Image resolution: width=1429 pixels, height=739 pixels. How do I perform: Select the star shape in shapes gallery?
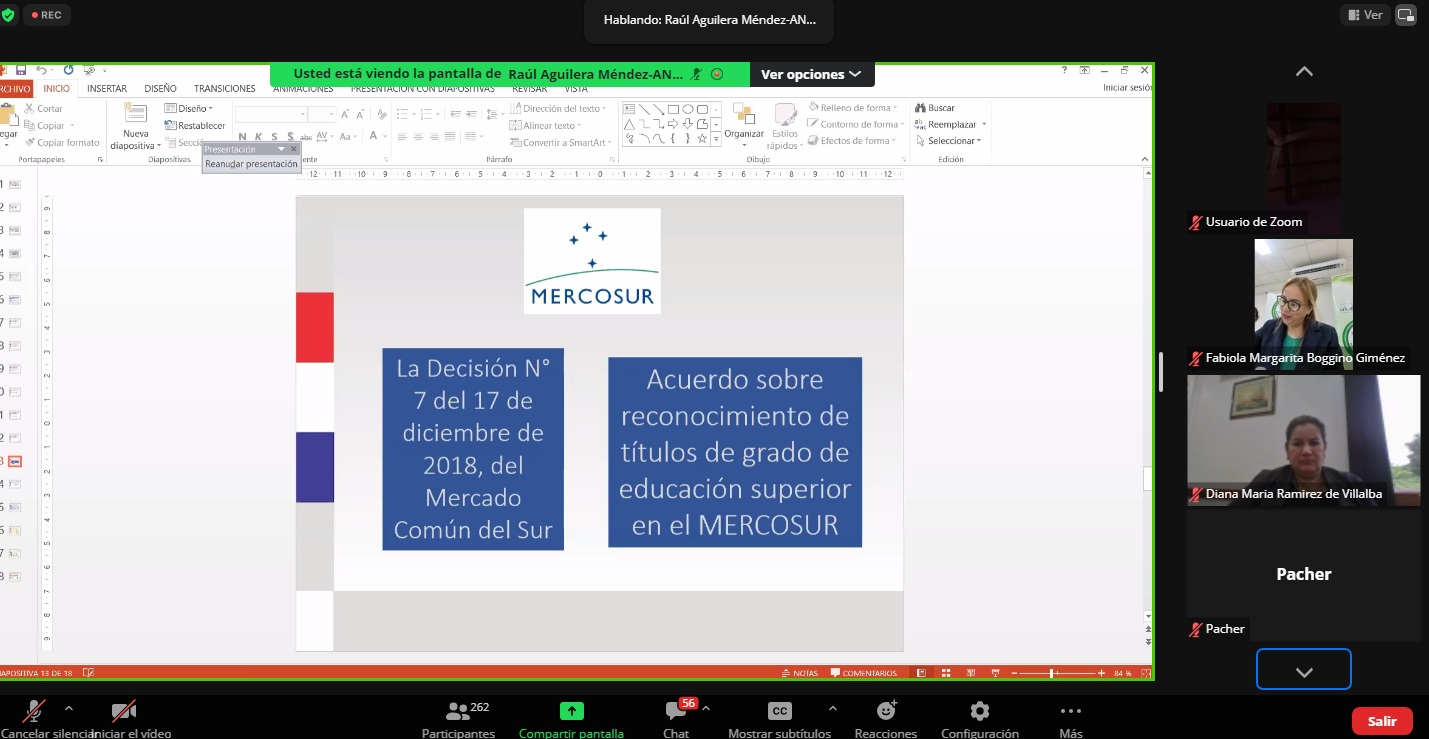(x=702, y=139)
